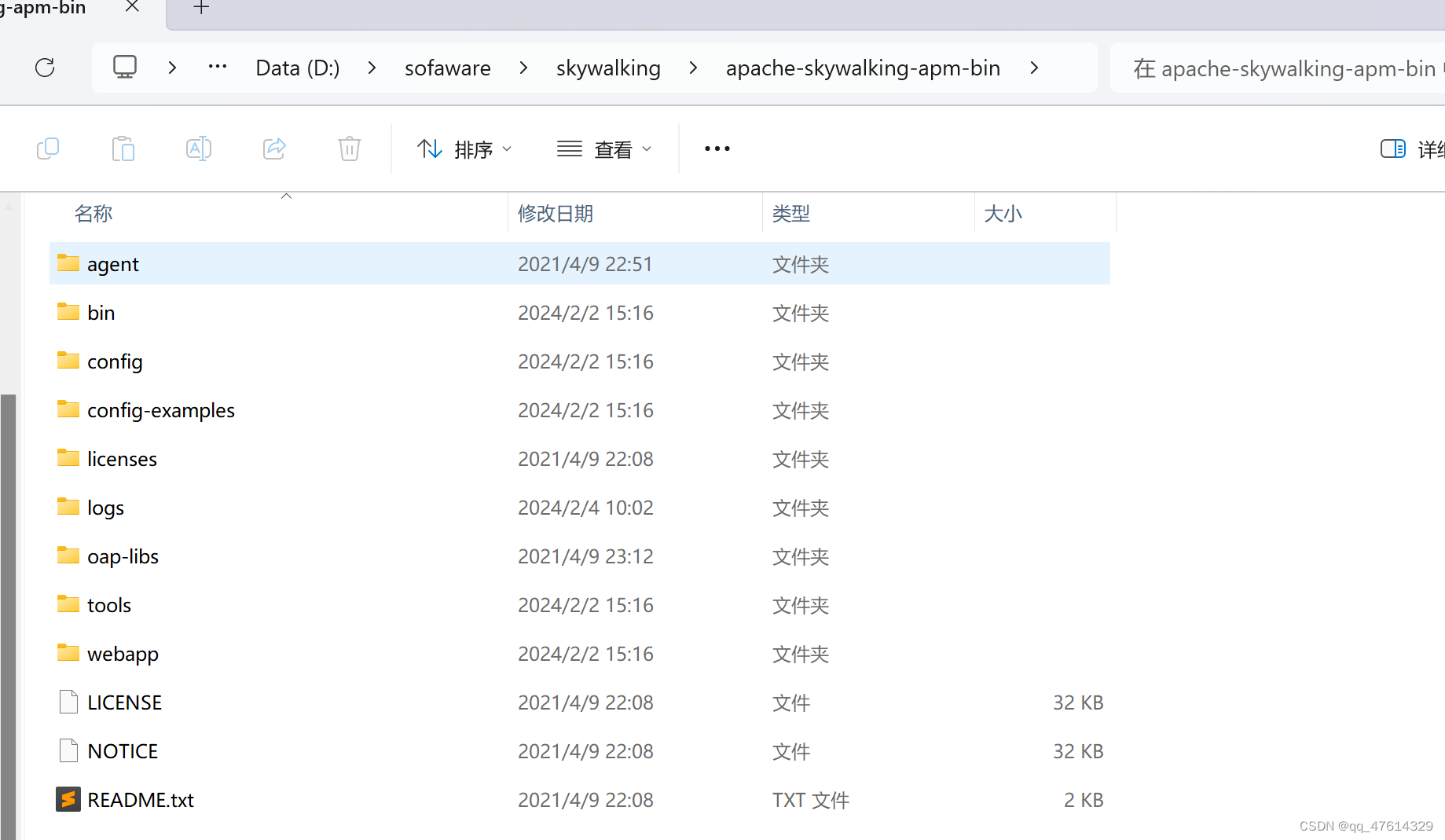
Task: Show hidden breadcrumb path via ellipsis
Action: pos(218,67)
